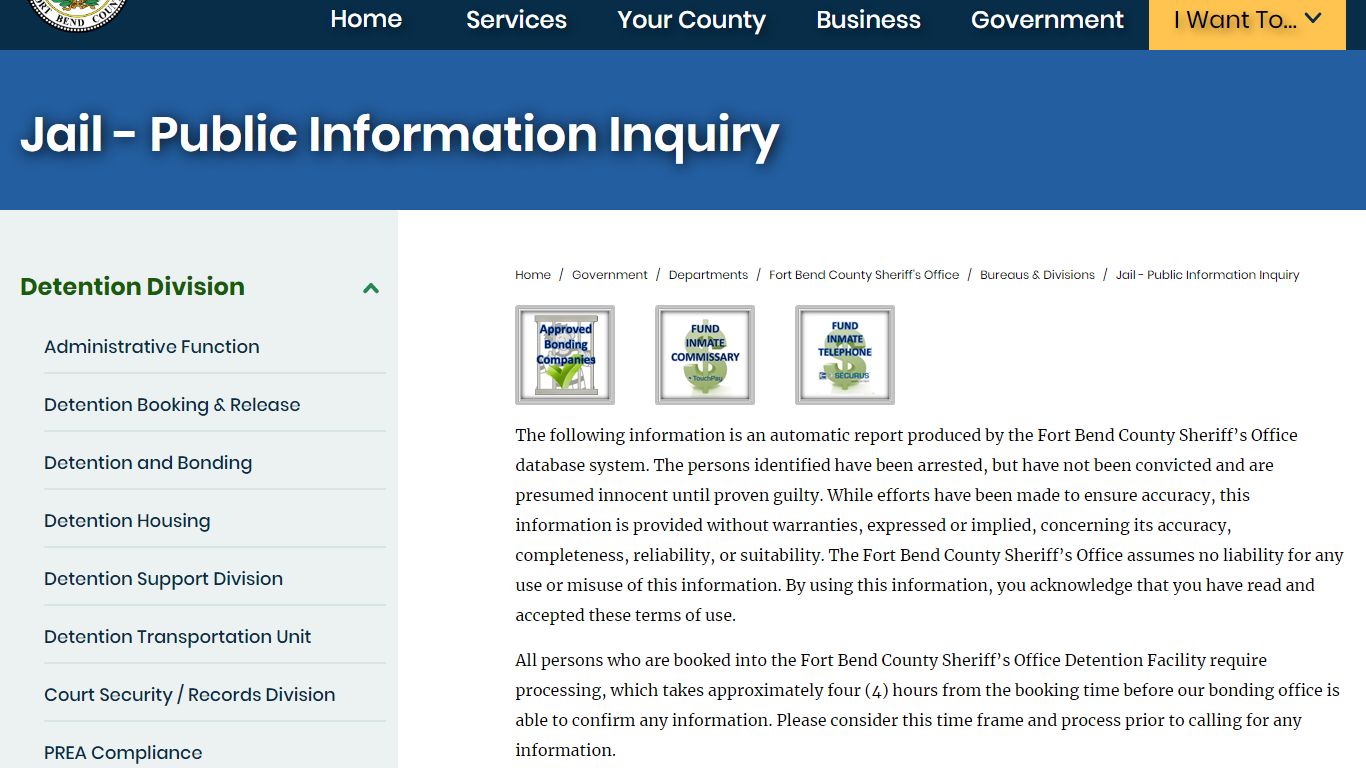Open Court Security / Records Division link
The image size is (1366, 768).
pos(190,695)
